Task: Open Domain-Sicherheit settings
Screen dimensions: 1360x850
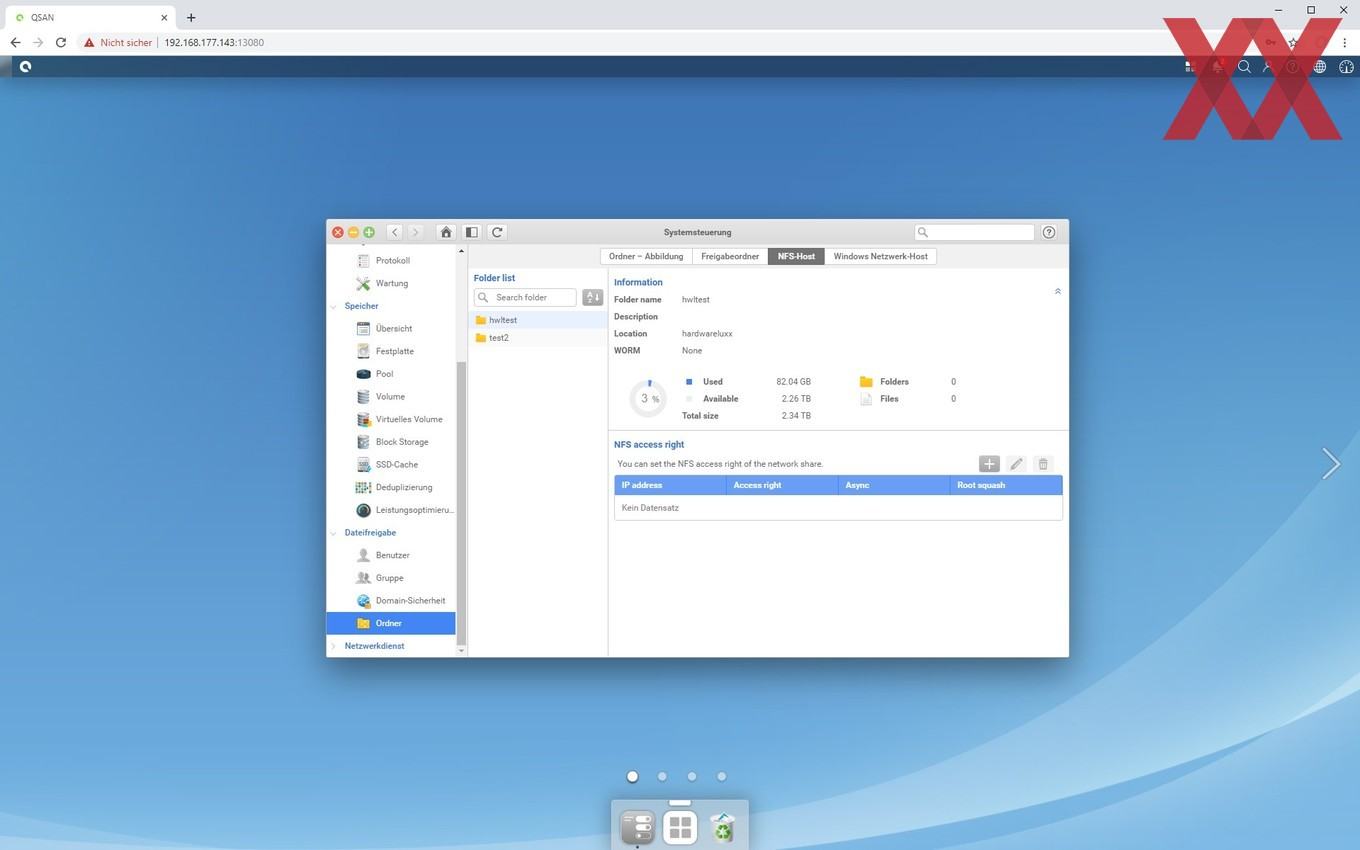Action: [410, 601]
